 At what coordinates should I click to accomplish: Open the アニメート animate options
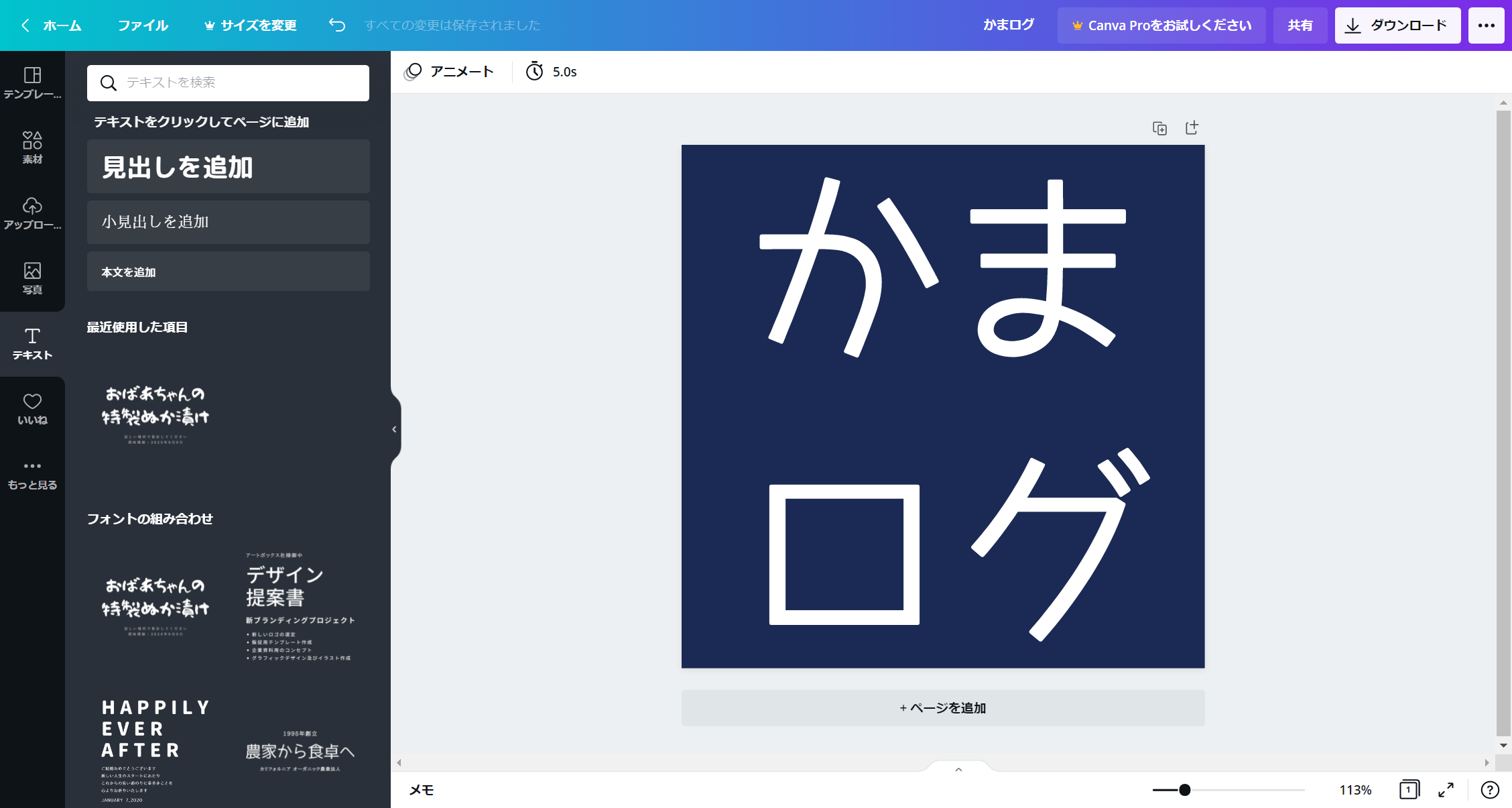click(449, 72)
